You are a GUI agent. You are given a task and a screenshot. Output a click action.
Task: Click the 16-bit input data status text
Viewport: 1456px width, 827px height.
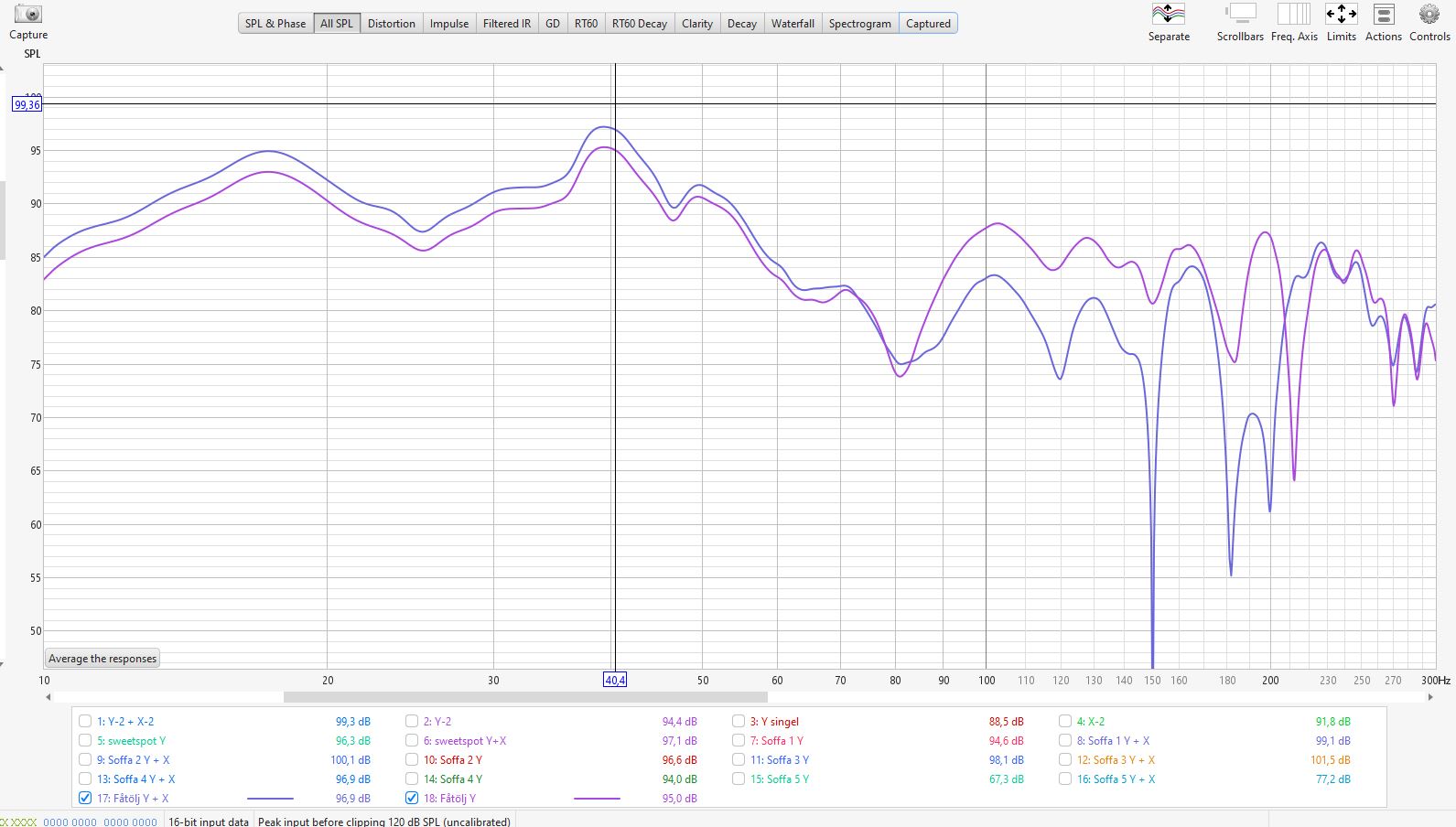[209, 822]
